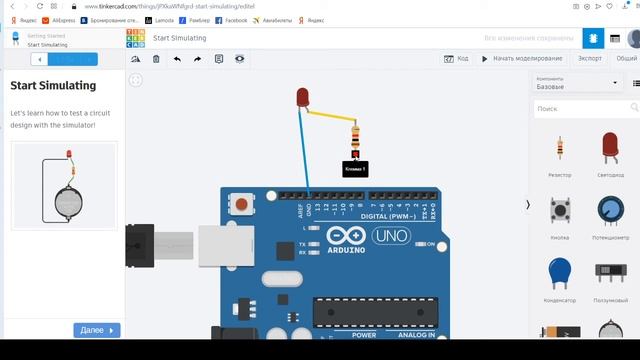
Task: Click the resistor's lower terminal
Action: tap(356, 154)
